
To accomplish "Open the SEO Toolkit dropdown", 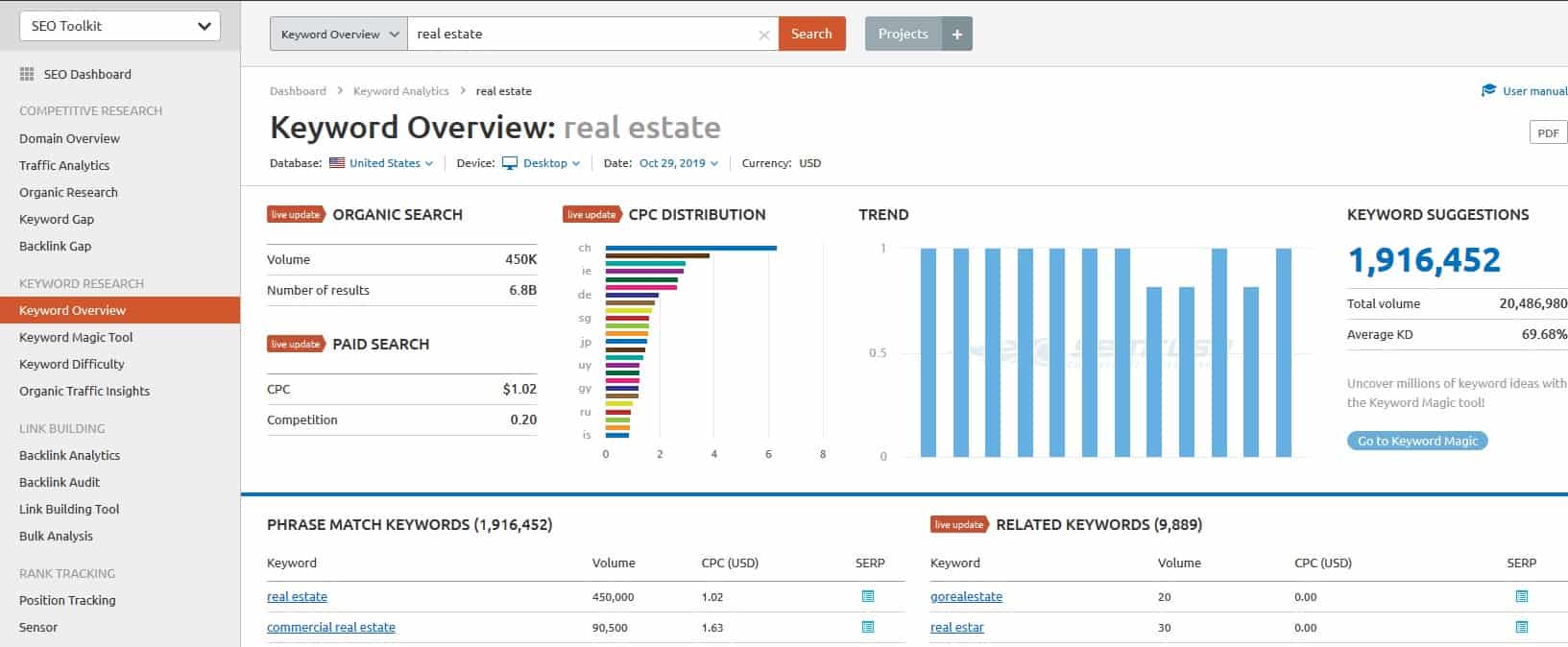I will (120, 26).
